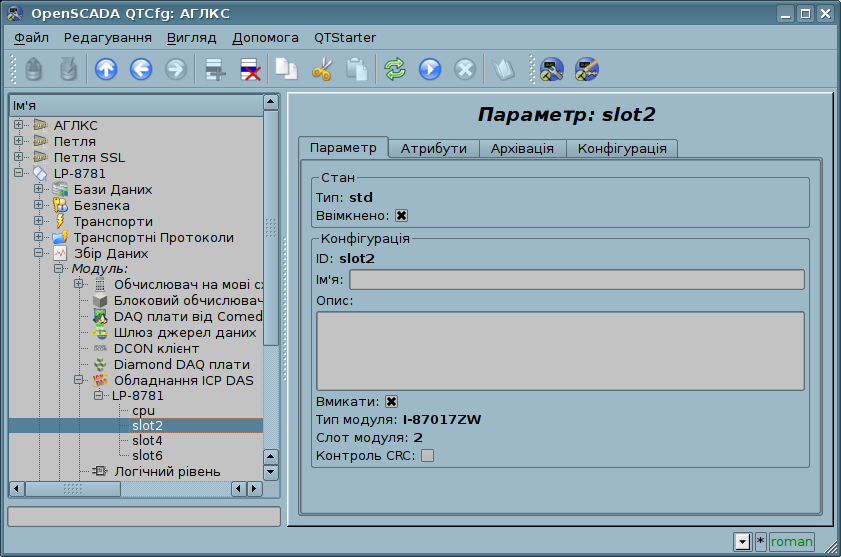Click the tree's horizontal scrollbar handle
Viewport: 841px width, 557px height.
[72, 489]
